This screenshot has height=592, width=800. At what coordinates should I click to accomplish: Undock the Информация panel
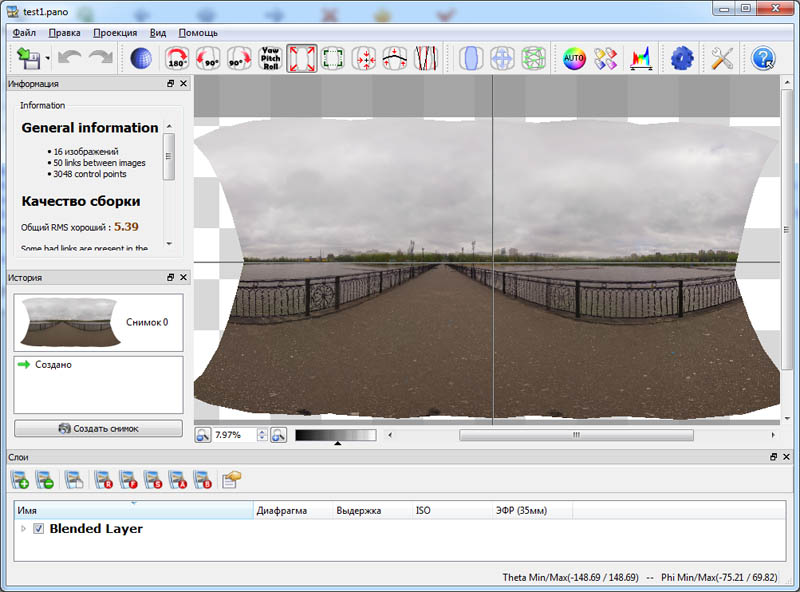(170, 83)
